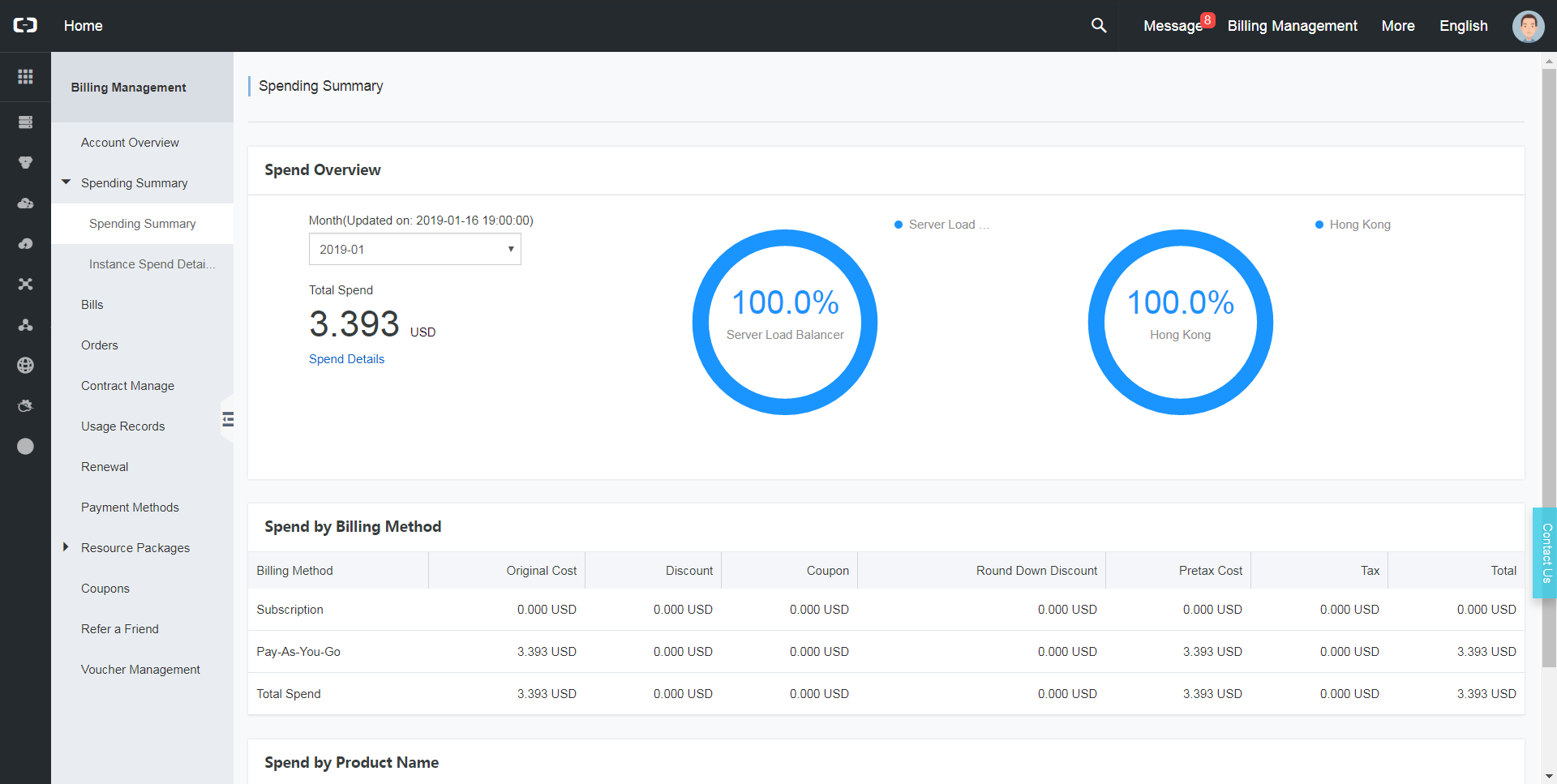Click the scrollbar down arrow
The width and height of the screenshot is (1557, 784).
1549,777
